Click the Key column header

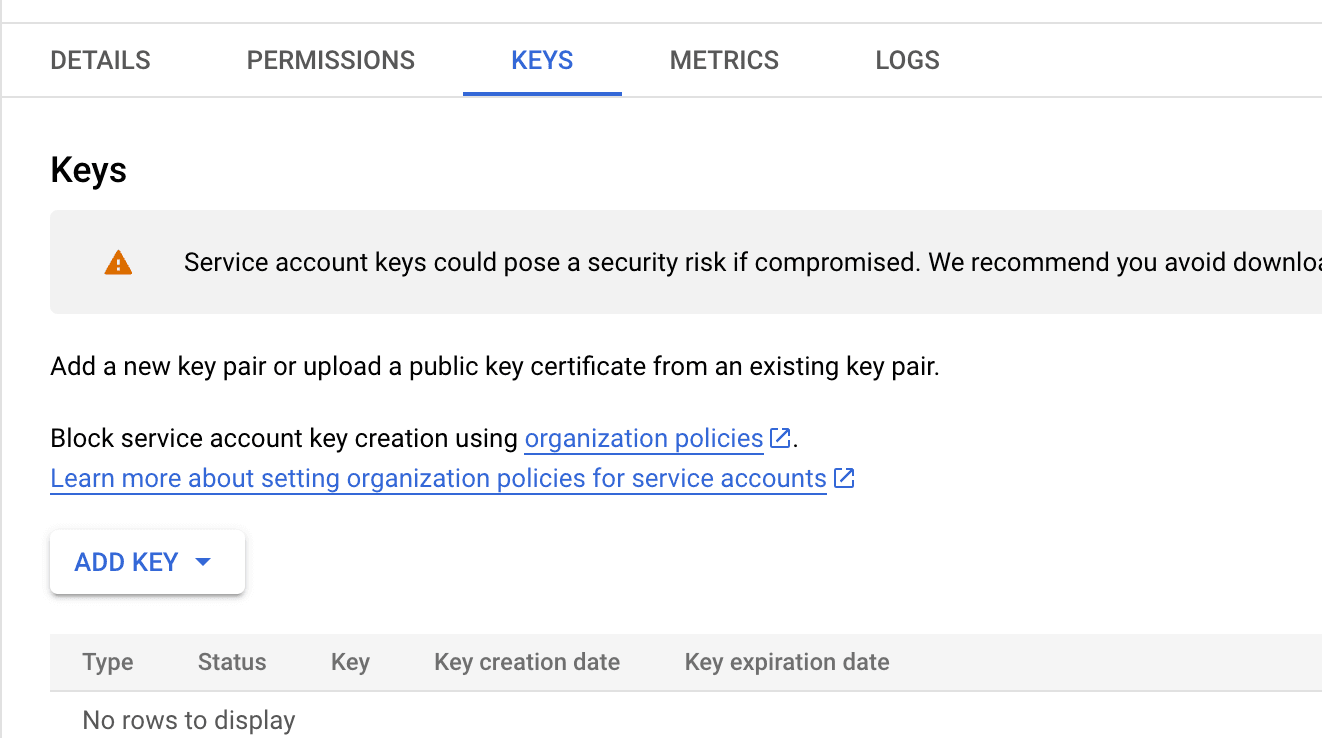click(x=350, y=662)
